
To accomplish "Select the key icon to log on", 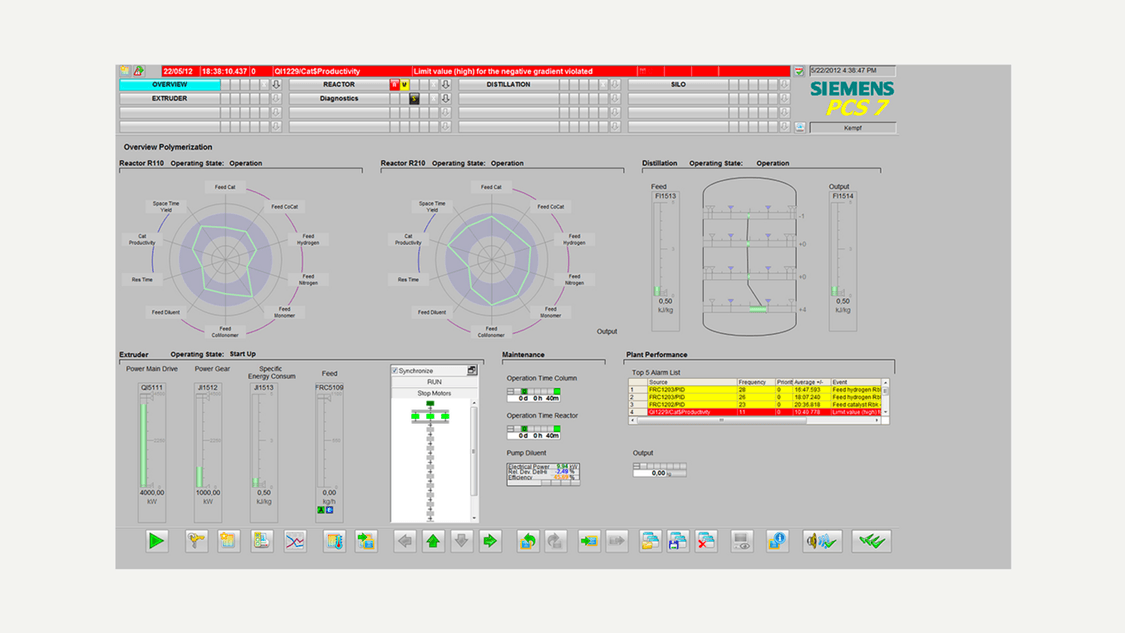I will [x=196, y=541].
